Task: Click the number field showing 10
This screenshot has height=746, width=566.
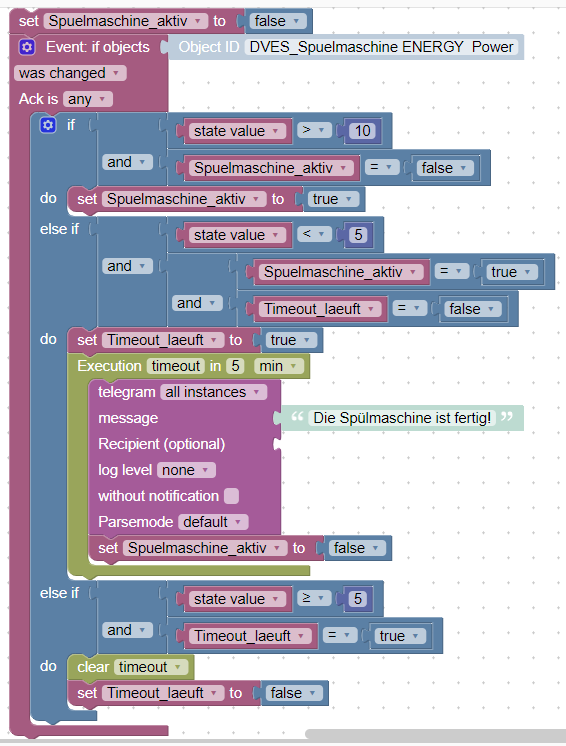Action: click(362, 131)
